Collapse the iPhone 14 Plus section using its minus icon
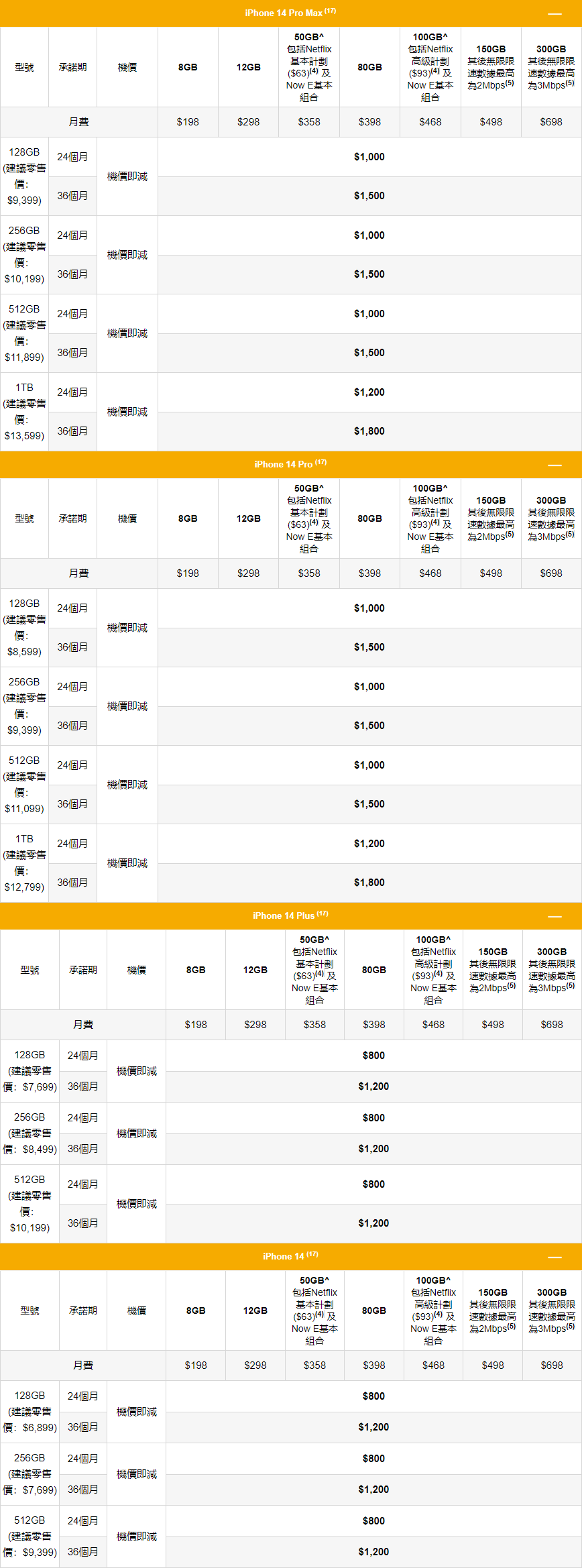The height and width of the screenshot is (1568, 582). tap(555, 916)
